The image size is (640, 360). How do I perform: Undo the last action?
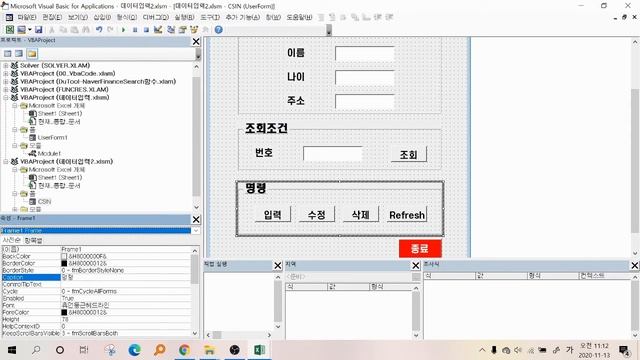[99, 29]
